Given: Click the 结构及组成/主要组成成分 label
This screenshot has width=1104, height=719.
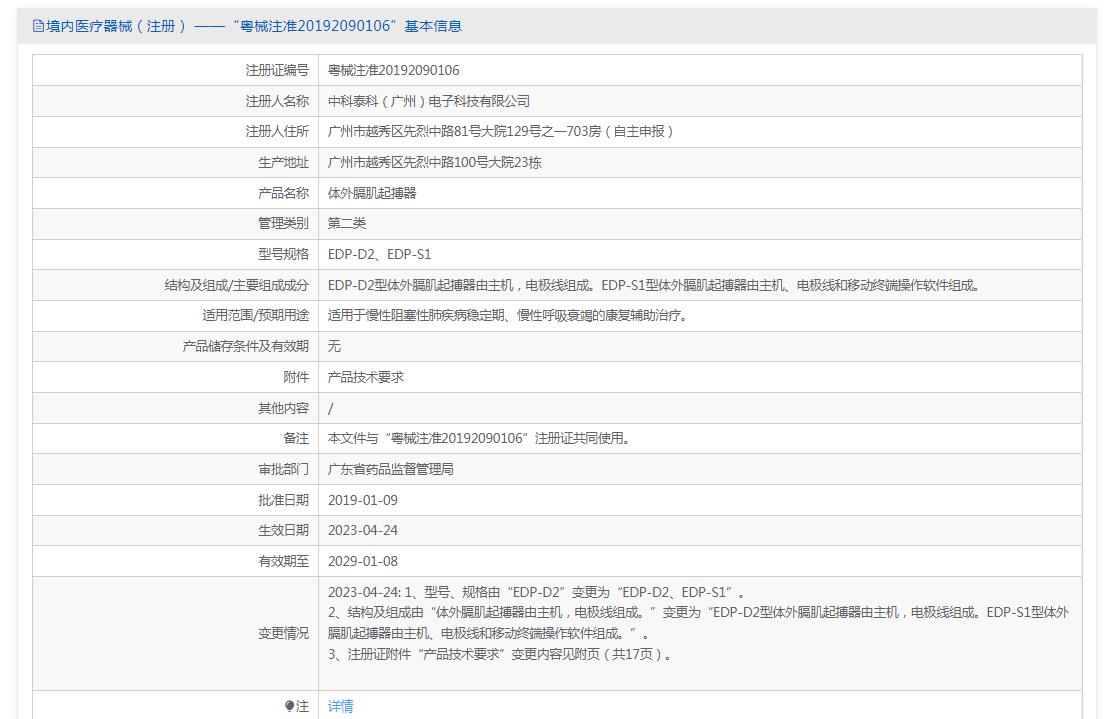Looking at the screenshot, I should (237, 285).
